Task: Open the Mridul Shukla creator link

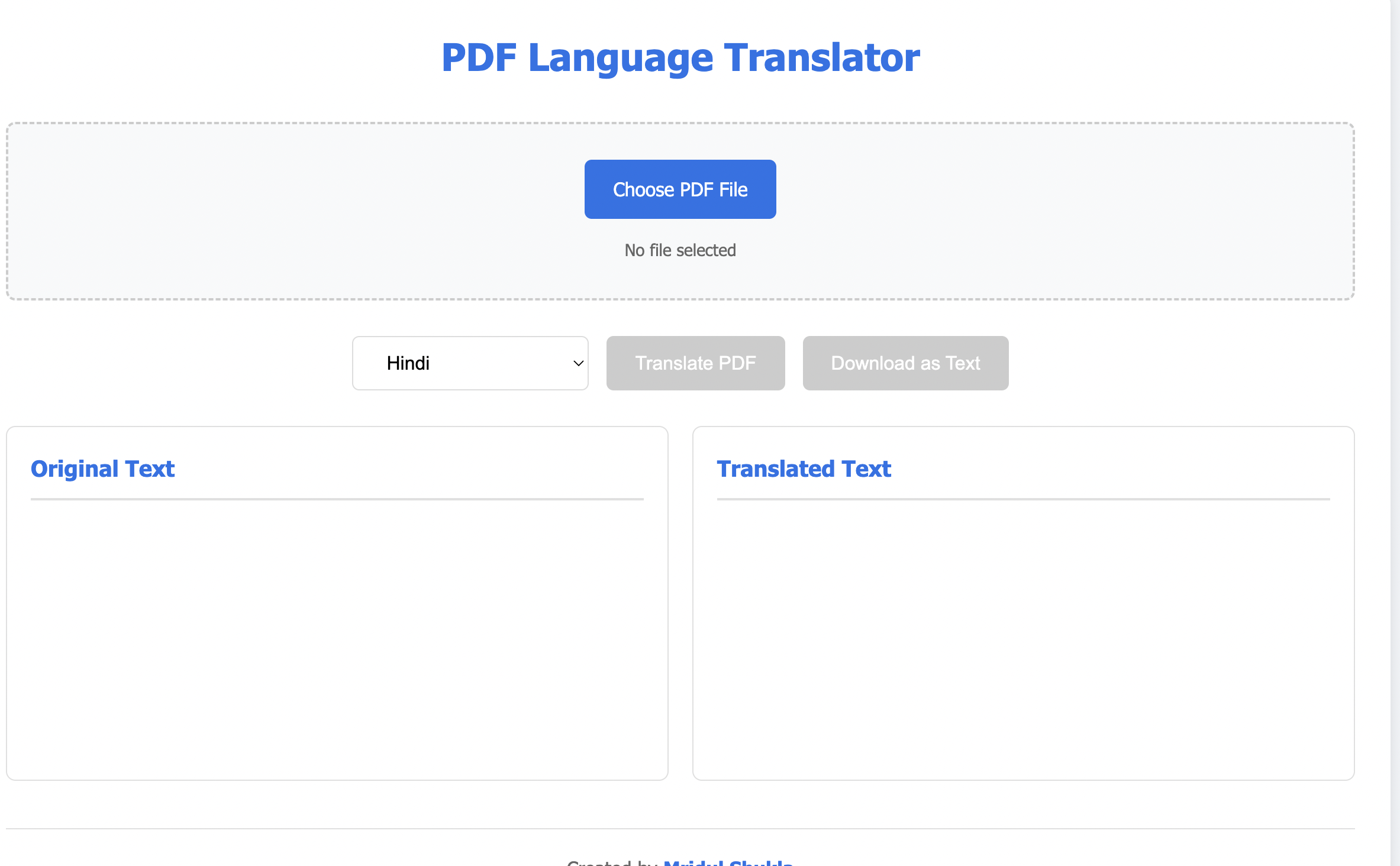Action: (x=728, y=862)
